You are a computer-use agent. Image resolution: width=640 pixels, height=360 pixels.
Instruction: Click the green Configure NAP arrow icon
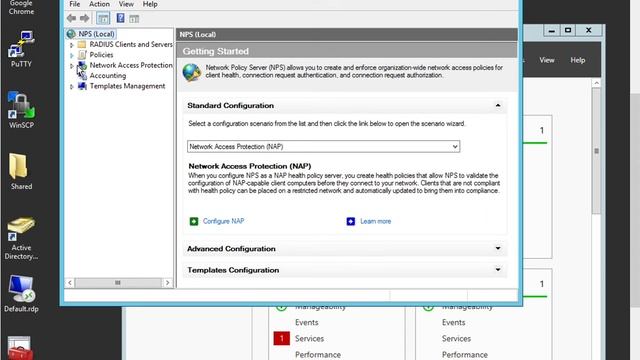point(194,221)
